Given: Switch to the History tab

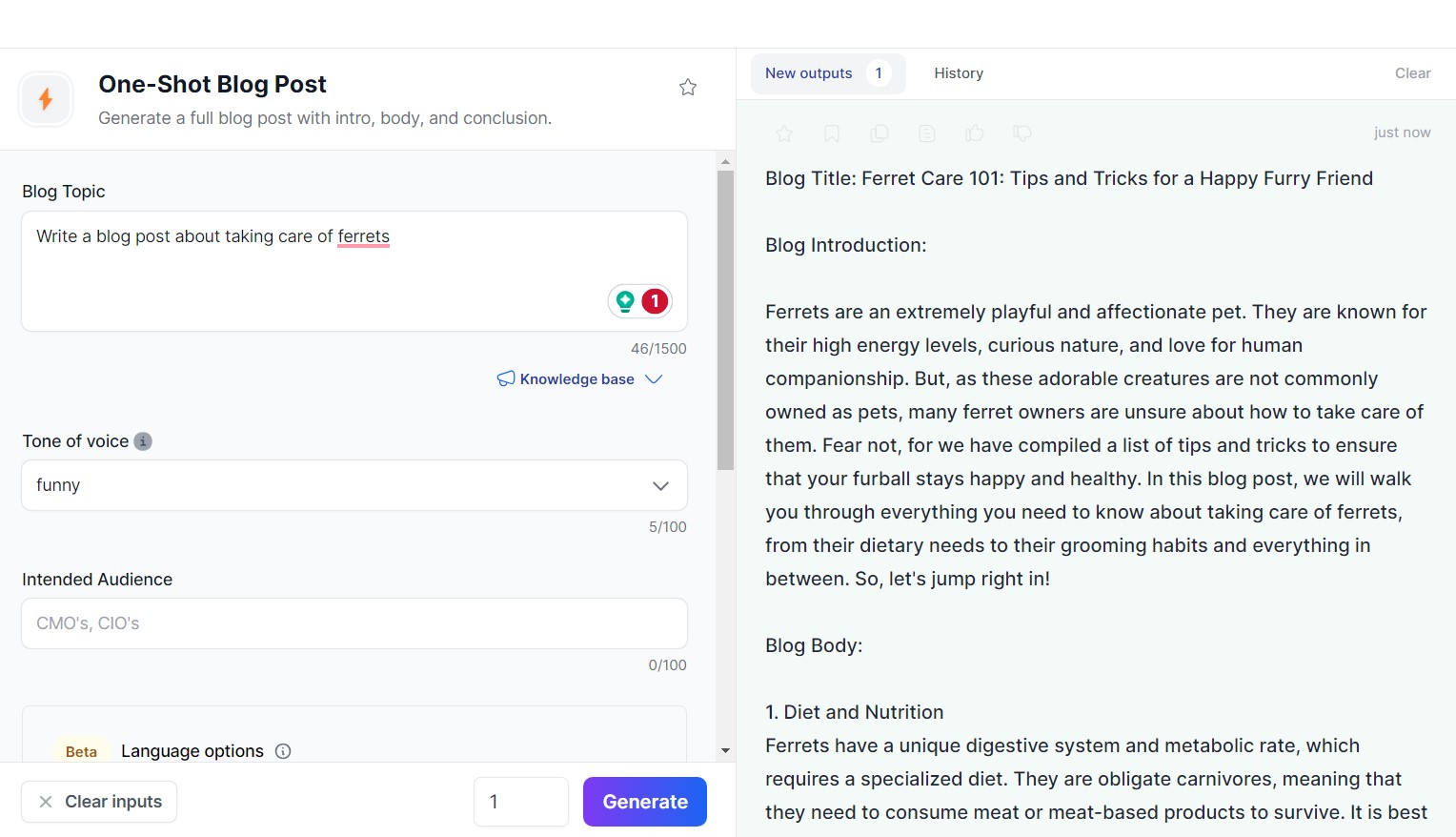Looking at the screenshot, I should click(x=959, y=73).
